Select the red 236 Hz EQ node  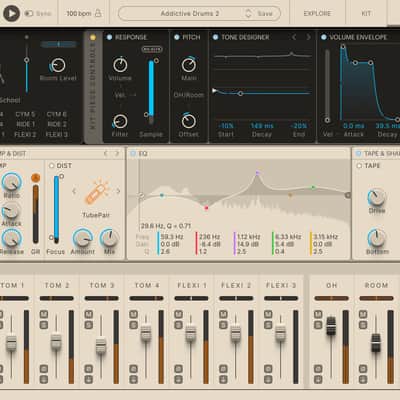pos(206,208)
